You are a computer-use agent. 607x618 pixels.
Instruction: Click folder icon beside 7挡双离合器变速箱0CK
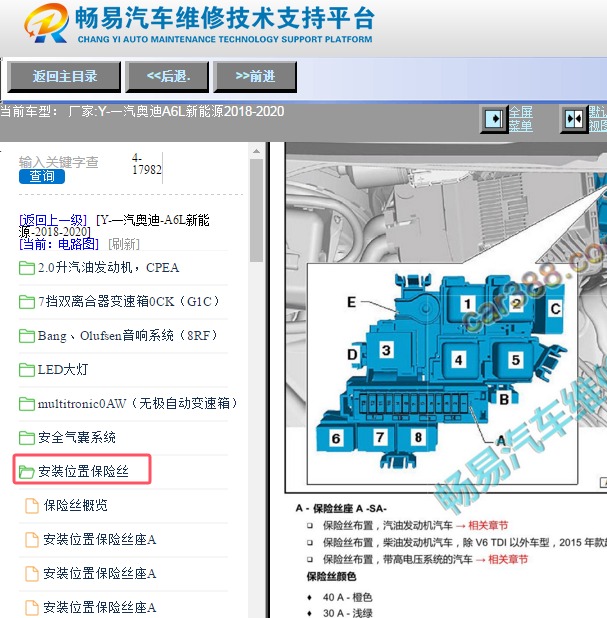click(27, 302)
